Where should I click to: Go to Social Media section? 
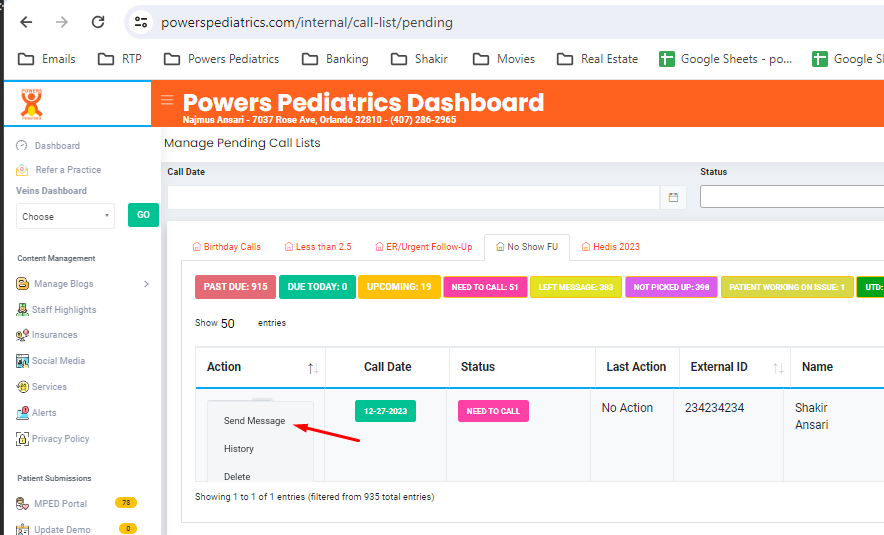tap(58, 361)
